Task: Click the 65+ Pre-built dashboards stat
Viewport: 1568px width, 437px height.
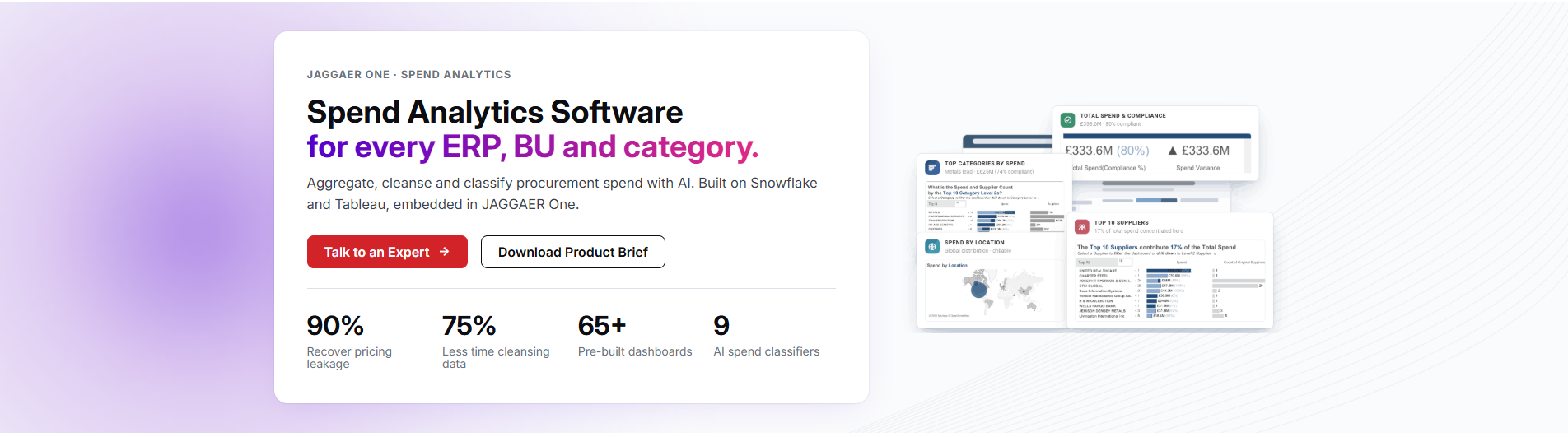Action: pyautogui.click(x=635, y=336)
